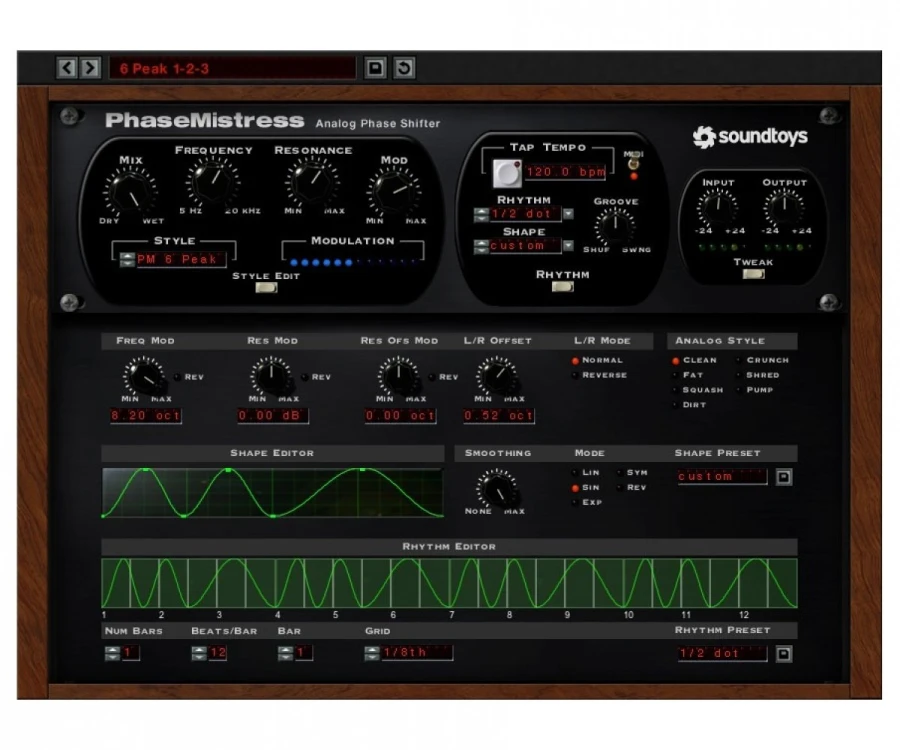Select Normal L/R mode
Image resolution: width=900 pixels, height=750 pixels.
point(575,360)
